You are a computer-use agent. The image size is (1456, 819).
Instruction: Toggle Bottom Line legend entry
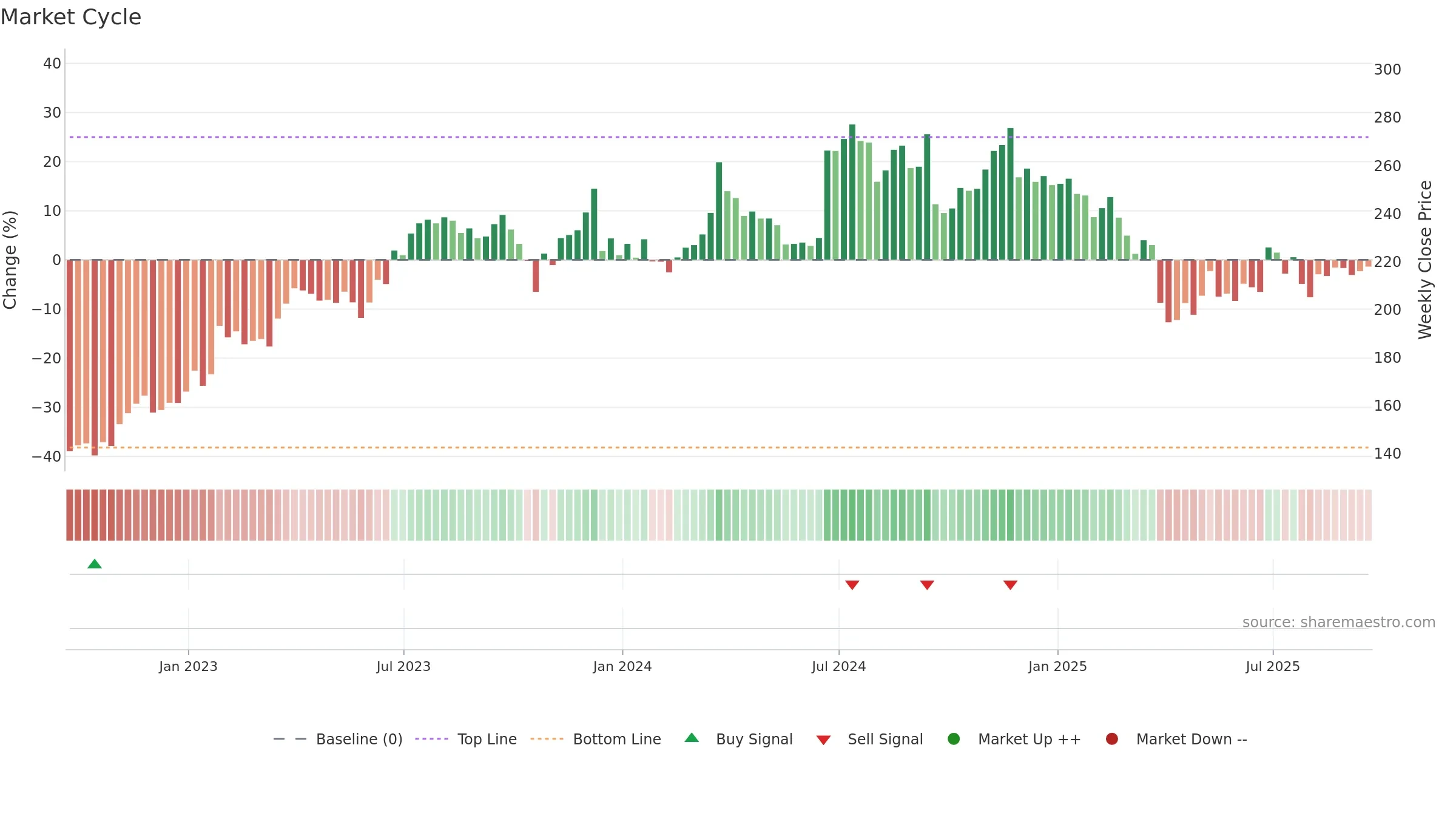click(x=596, y=739)
